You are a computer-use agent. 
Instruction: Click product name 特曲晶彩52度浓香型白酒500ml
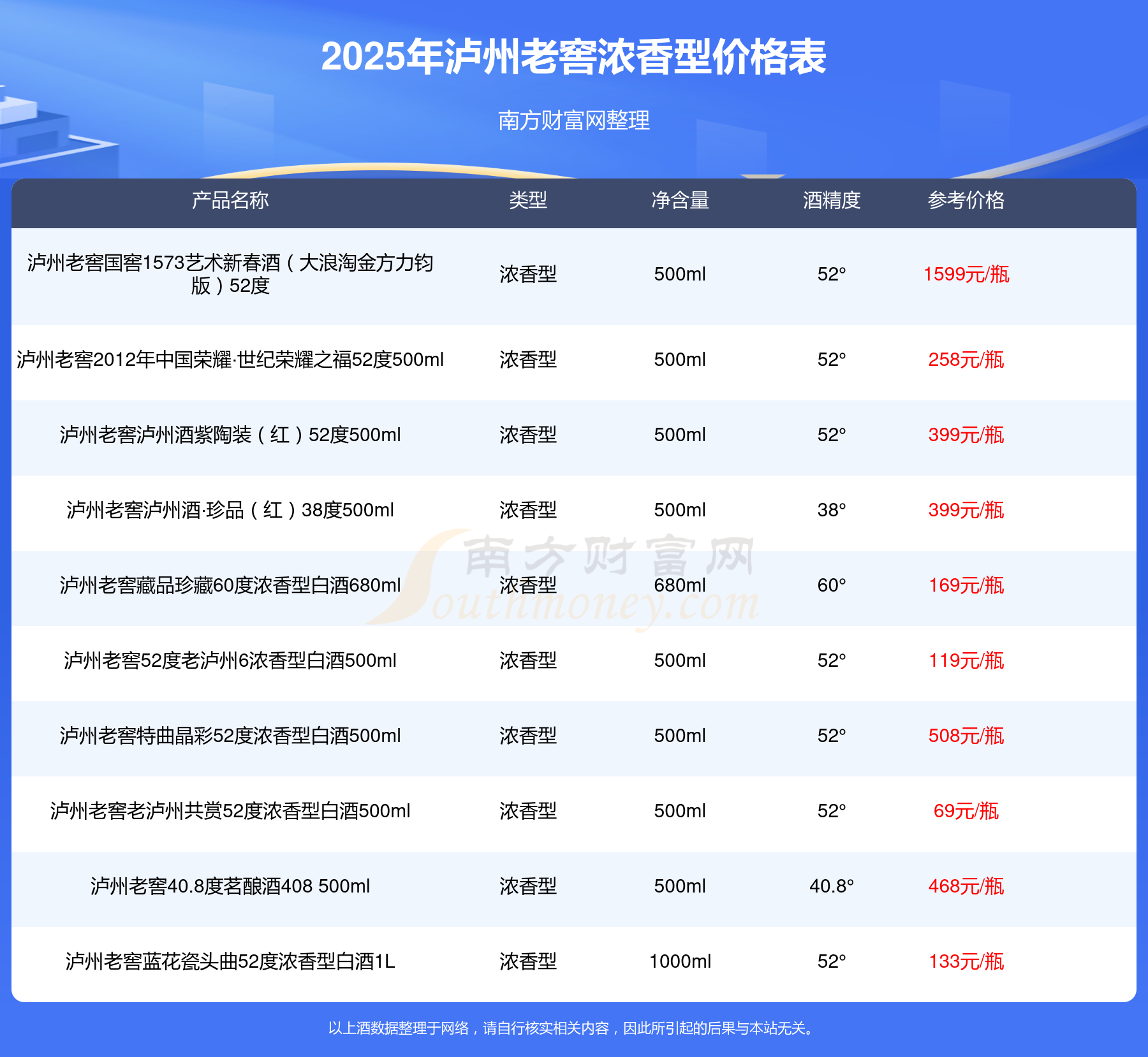click(230, 736)
